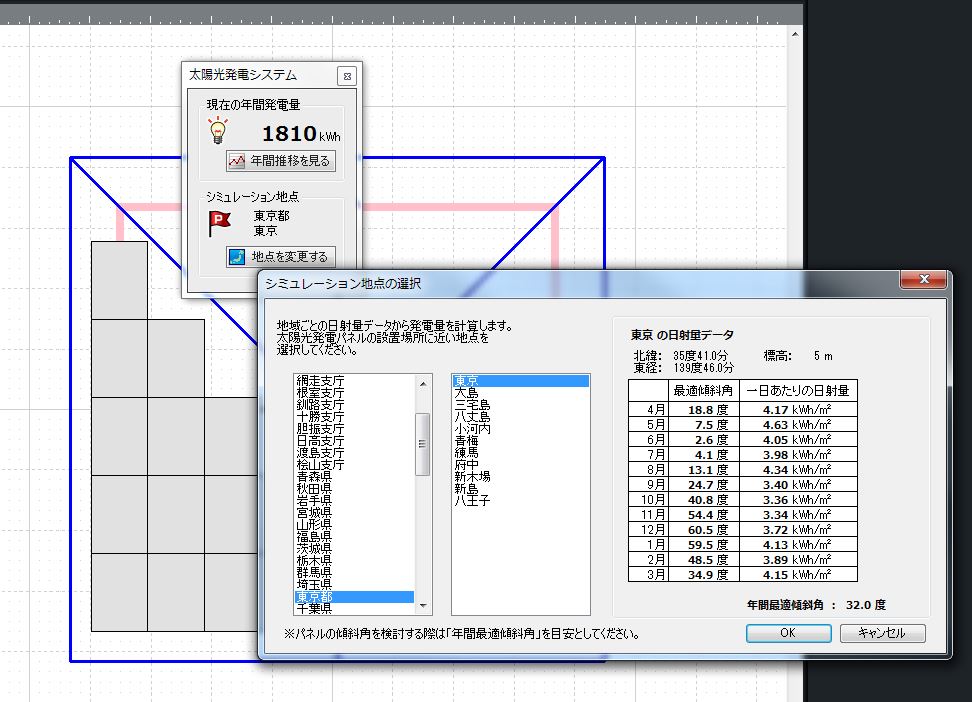
Task: Confirm location selection with OK button
Action: pyautogui.click(x=788, y=633)
